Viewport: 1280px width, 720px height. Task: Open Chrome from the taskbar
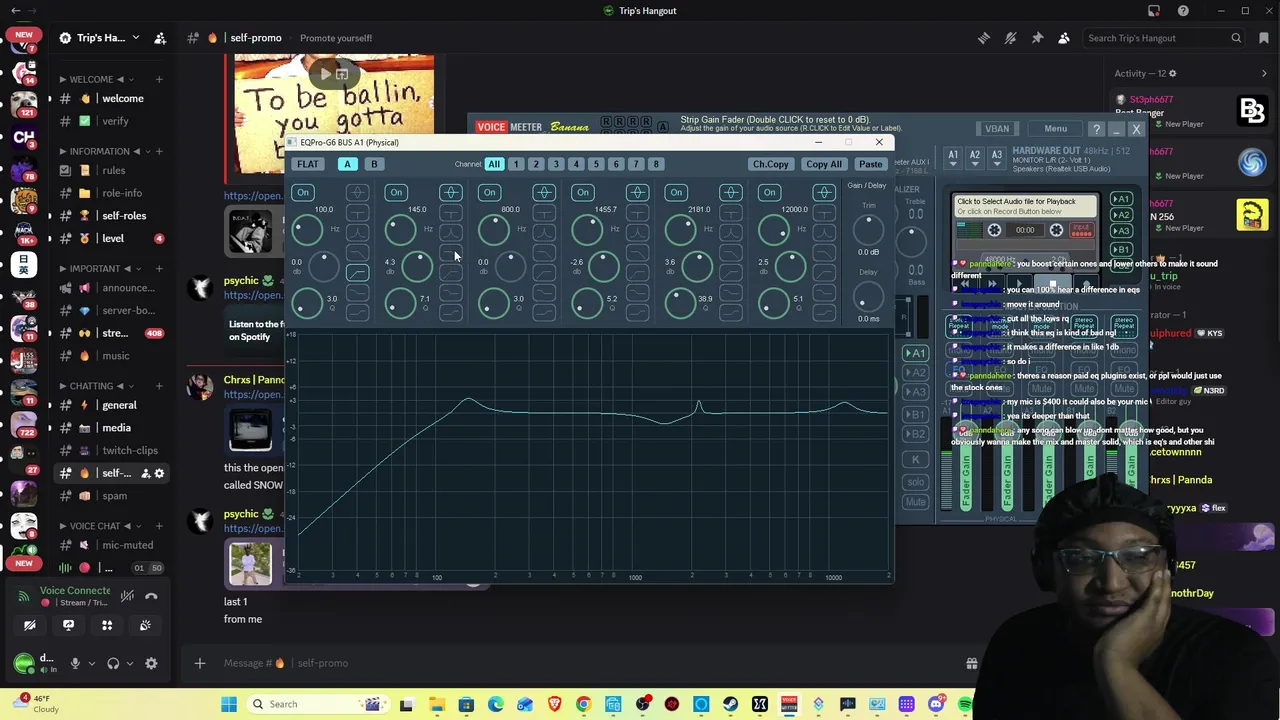(584, 704)
